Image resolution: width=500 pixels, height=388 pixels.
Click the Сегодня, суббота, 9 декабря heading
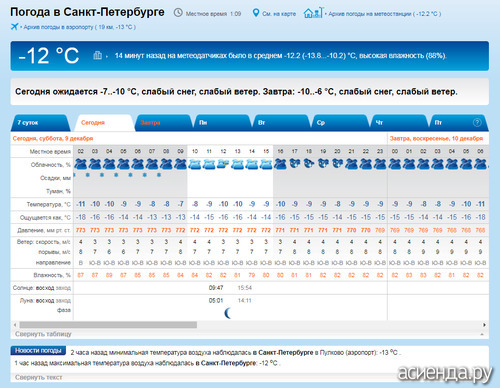click(x=53, y=138)
